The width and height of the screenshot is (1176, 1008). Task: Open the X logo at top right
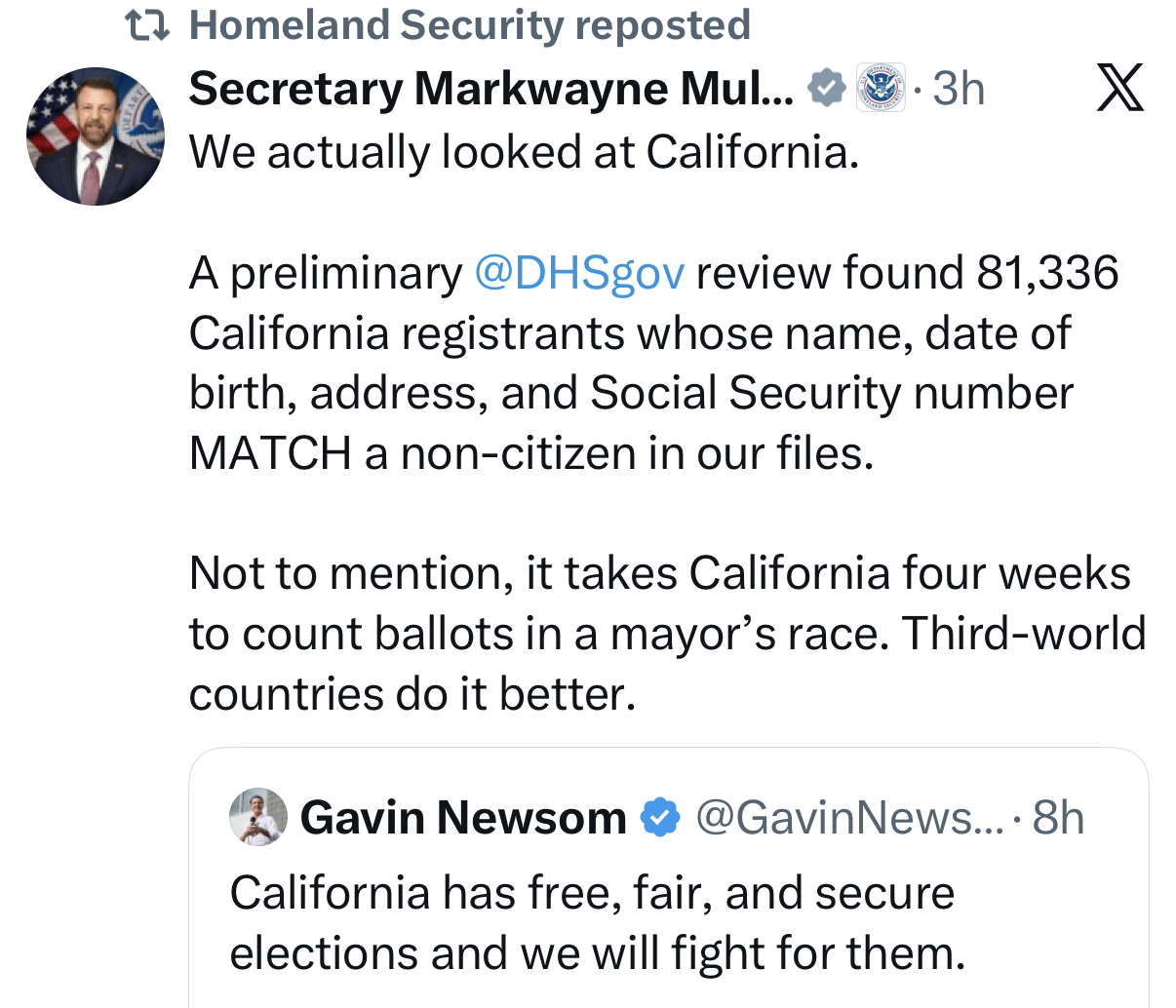(x=1119, y=89)
